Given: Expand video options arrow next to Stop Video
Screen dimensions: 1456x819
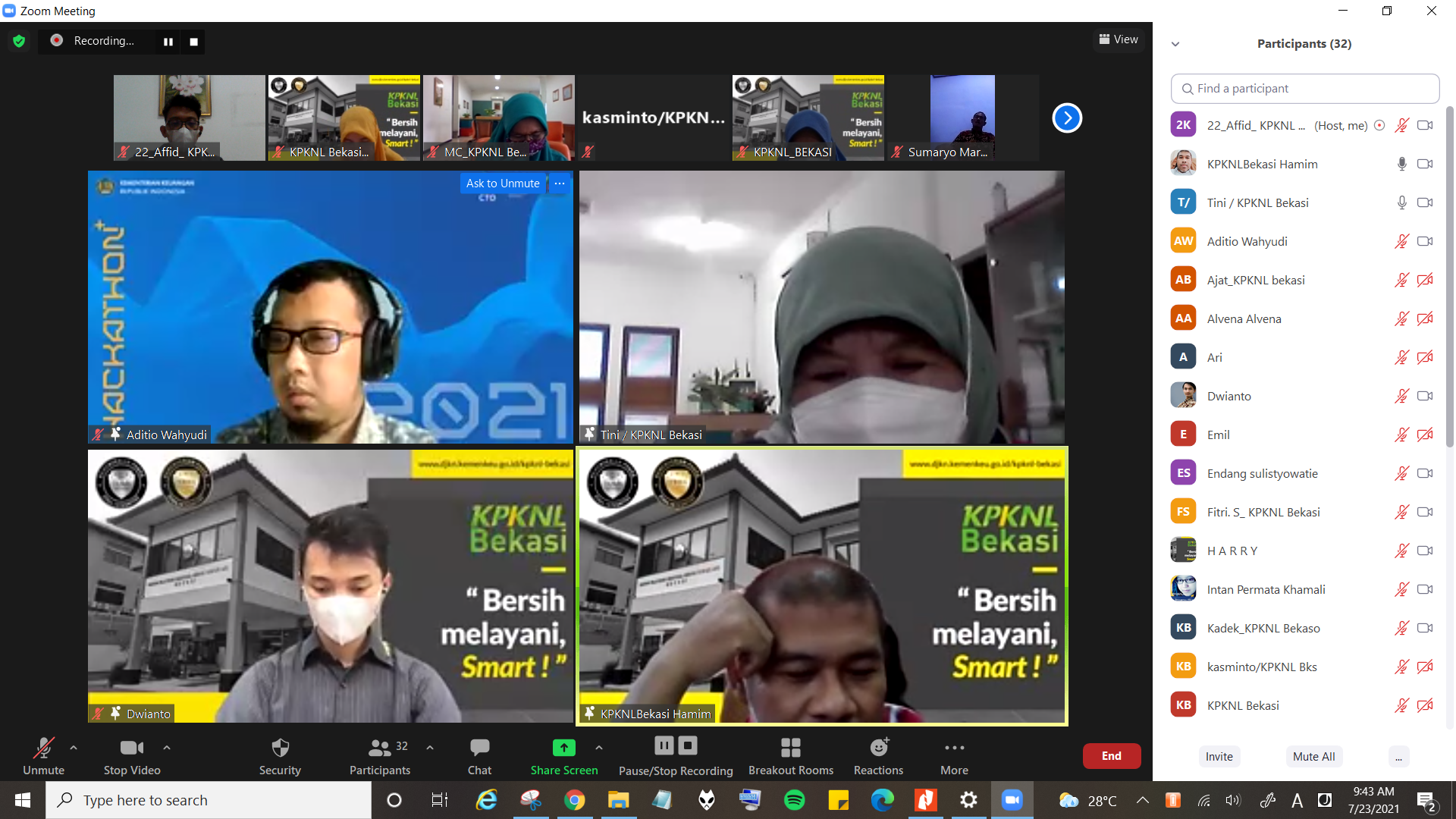Looking at the screenshot, I should coord(167,748).
